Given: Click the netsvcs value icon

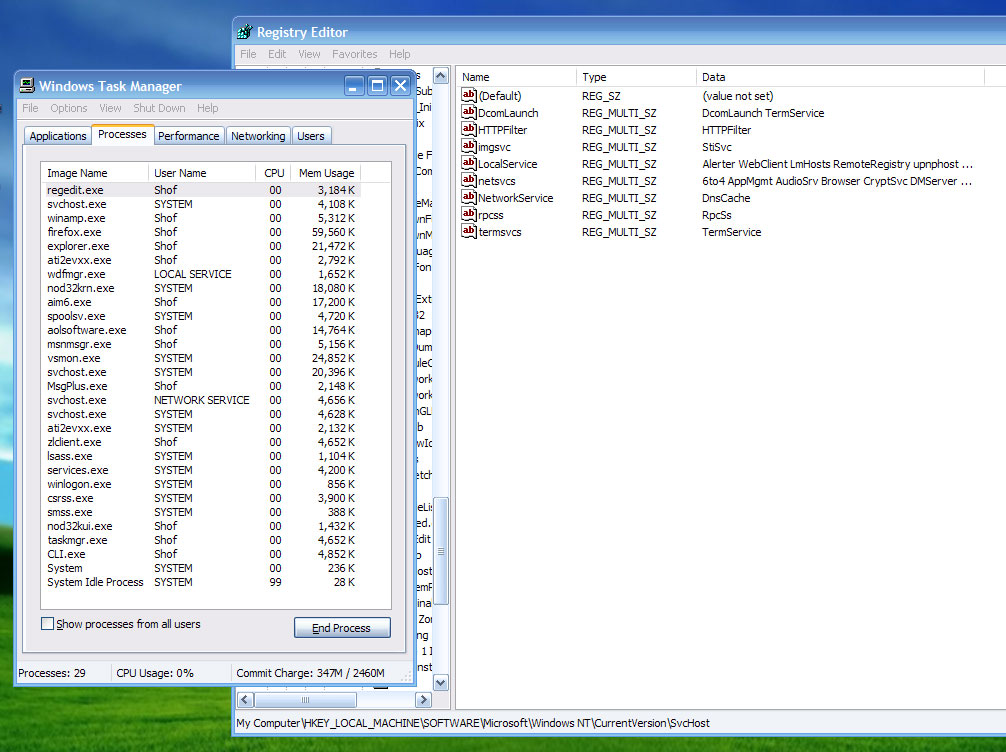Looking at the screenshot, I should click(469, 180).
